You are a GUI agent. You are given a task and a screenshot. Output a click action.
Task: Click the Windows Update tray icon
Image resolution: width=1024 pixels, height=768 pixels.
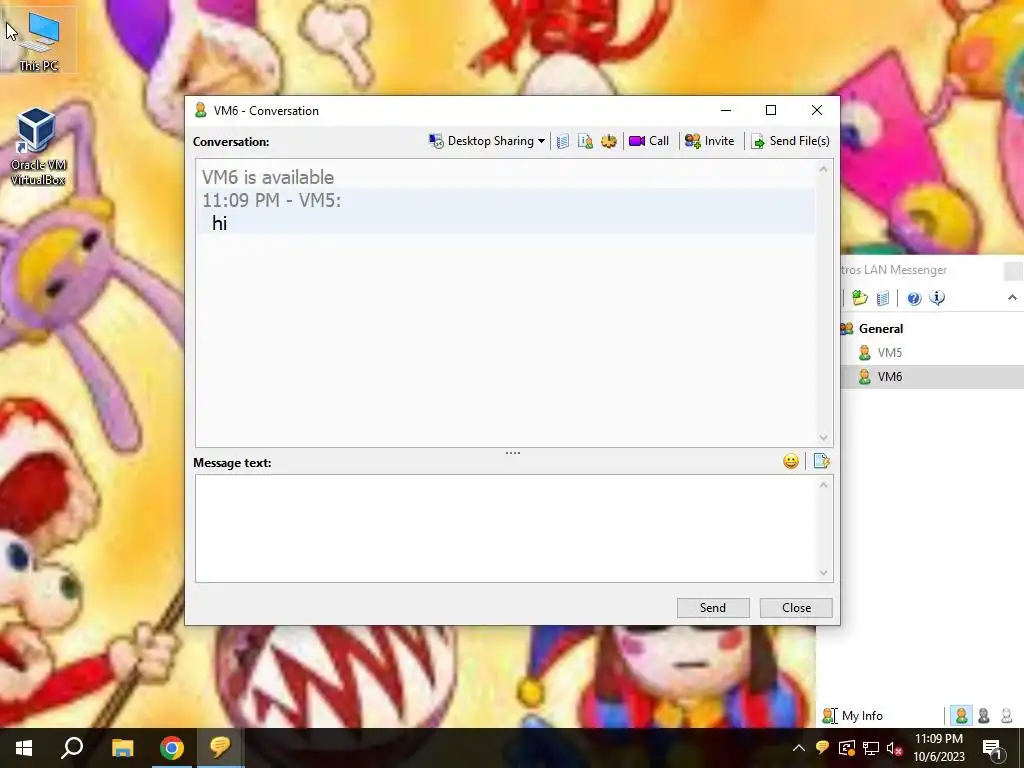pyautogui.click(x=846, y=748)
